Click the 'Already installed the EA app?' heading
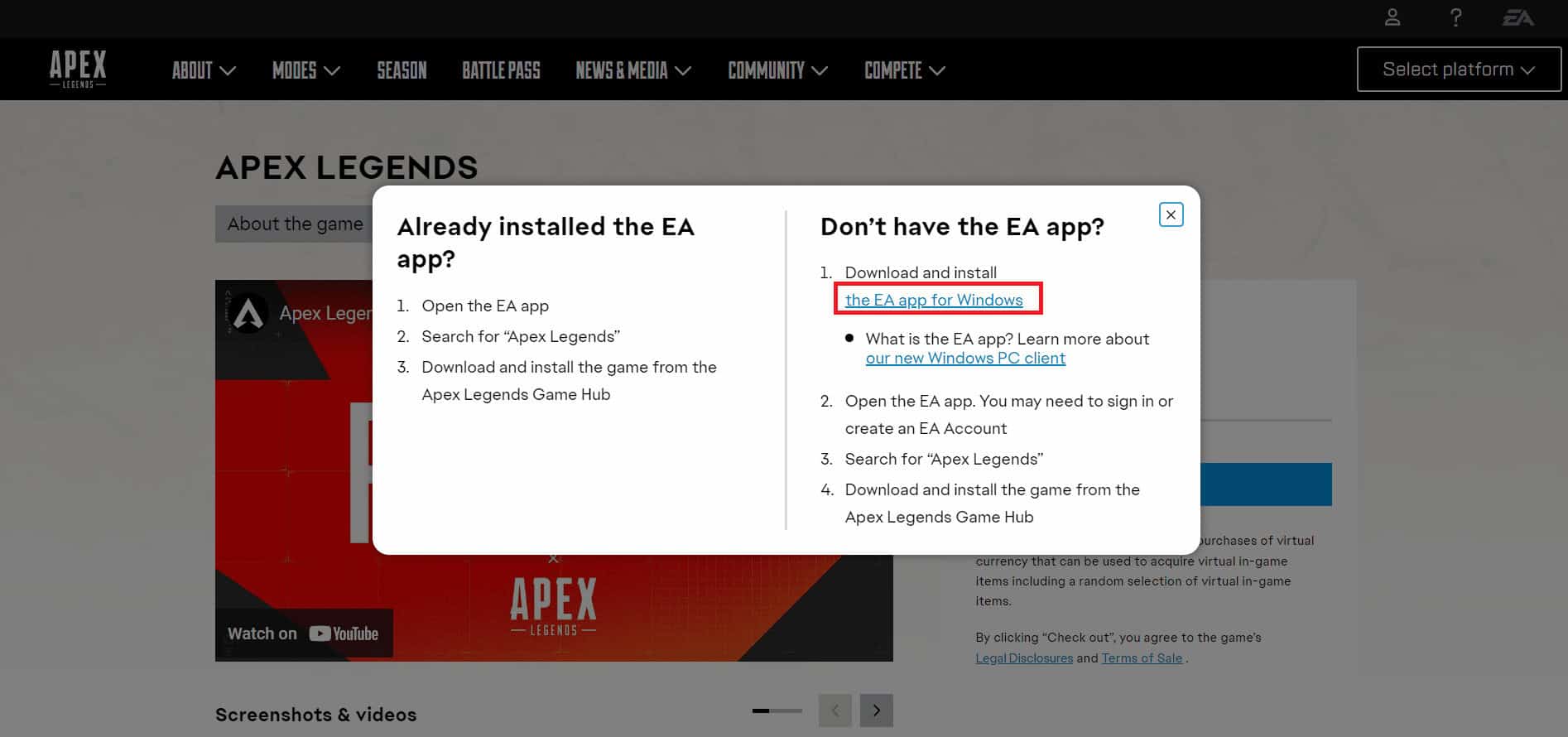This screenshot has width=1568, height=737. [546, 243]
